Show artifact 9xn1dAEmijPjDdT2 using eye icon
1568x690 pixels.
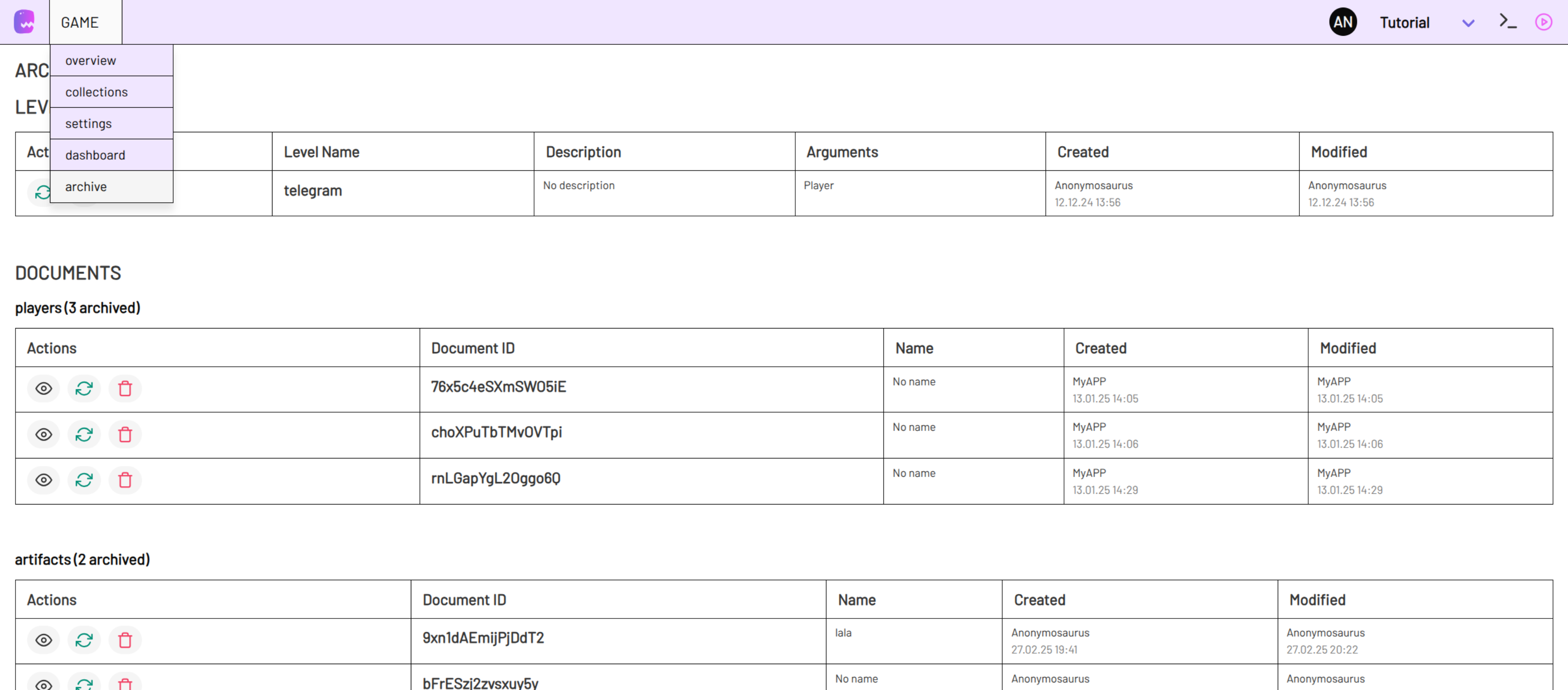tap(43, 640)
